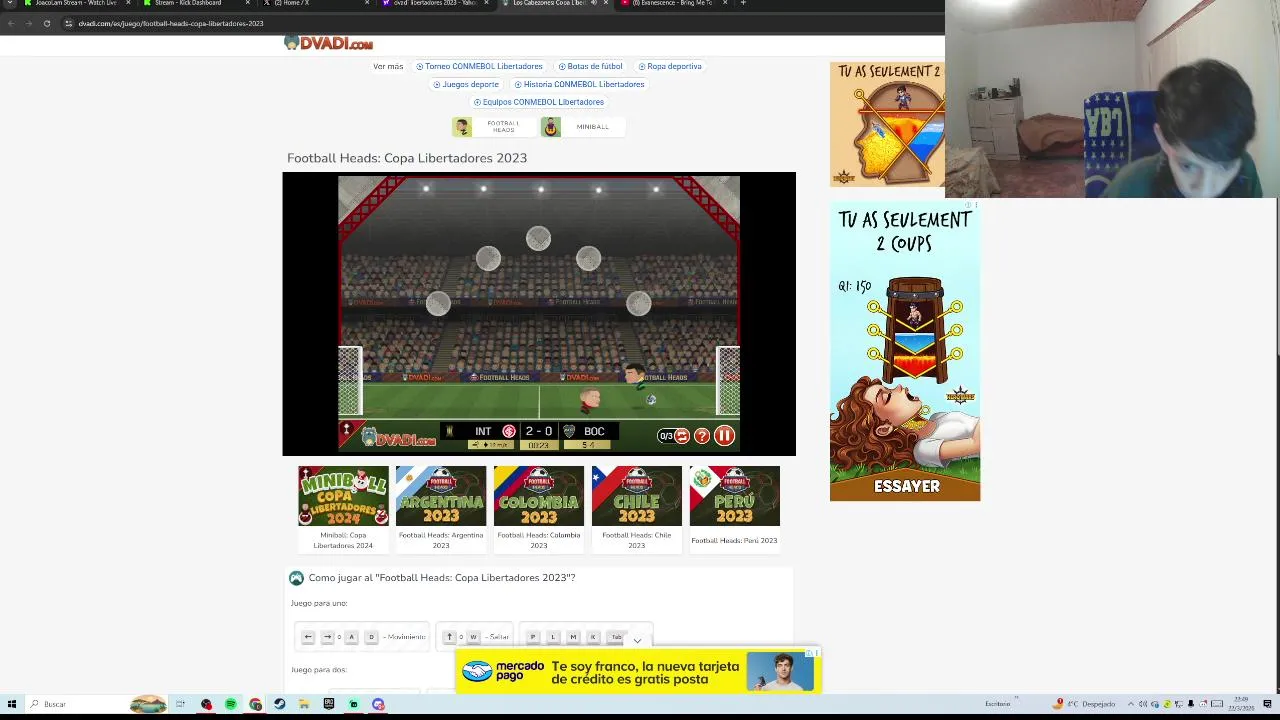The image size is (1280, 720).
Task: Click the address bar URL
Action: point(171,23)
